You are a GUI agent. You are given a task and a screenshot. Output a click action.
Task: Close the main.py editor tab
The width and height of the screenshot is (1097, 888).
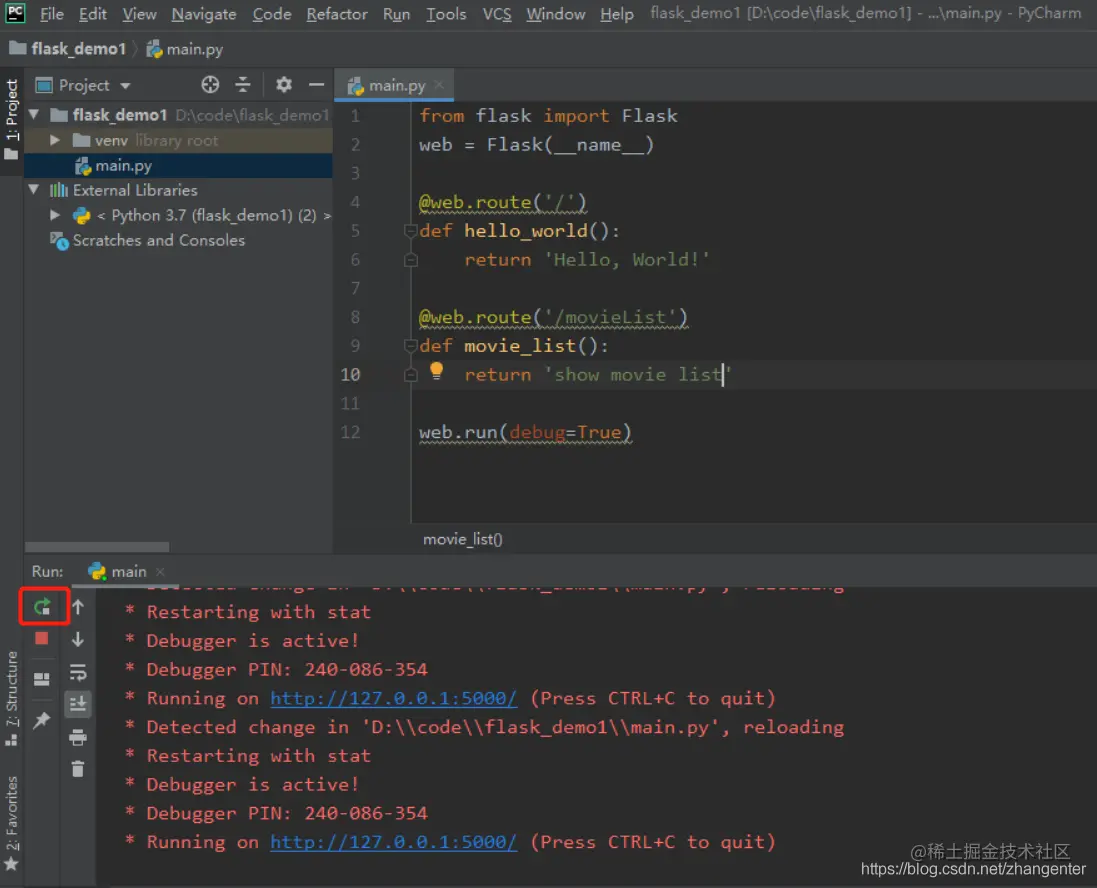[439, 85]
